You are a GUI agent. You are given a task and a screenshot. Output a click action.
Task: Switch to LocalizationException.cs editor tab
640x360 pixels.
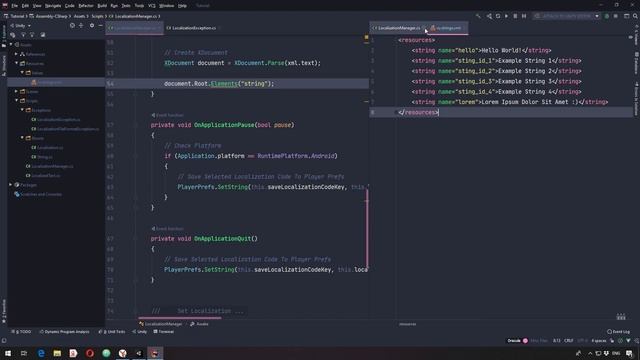tap(193, 28)
